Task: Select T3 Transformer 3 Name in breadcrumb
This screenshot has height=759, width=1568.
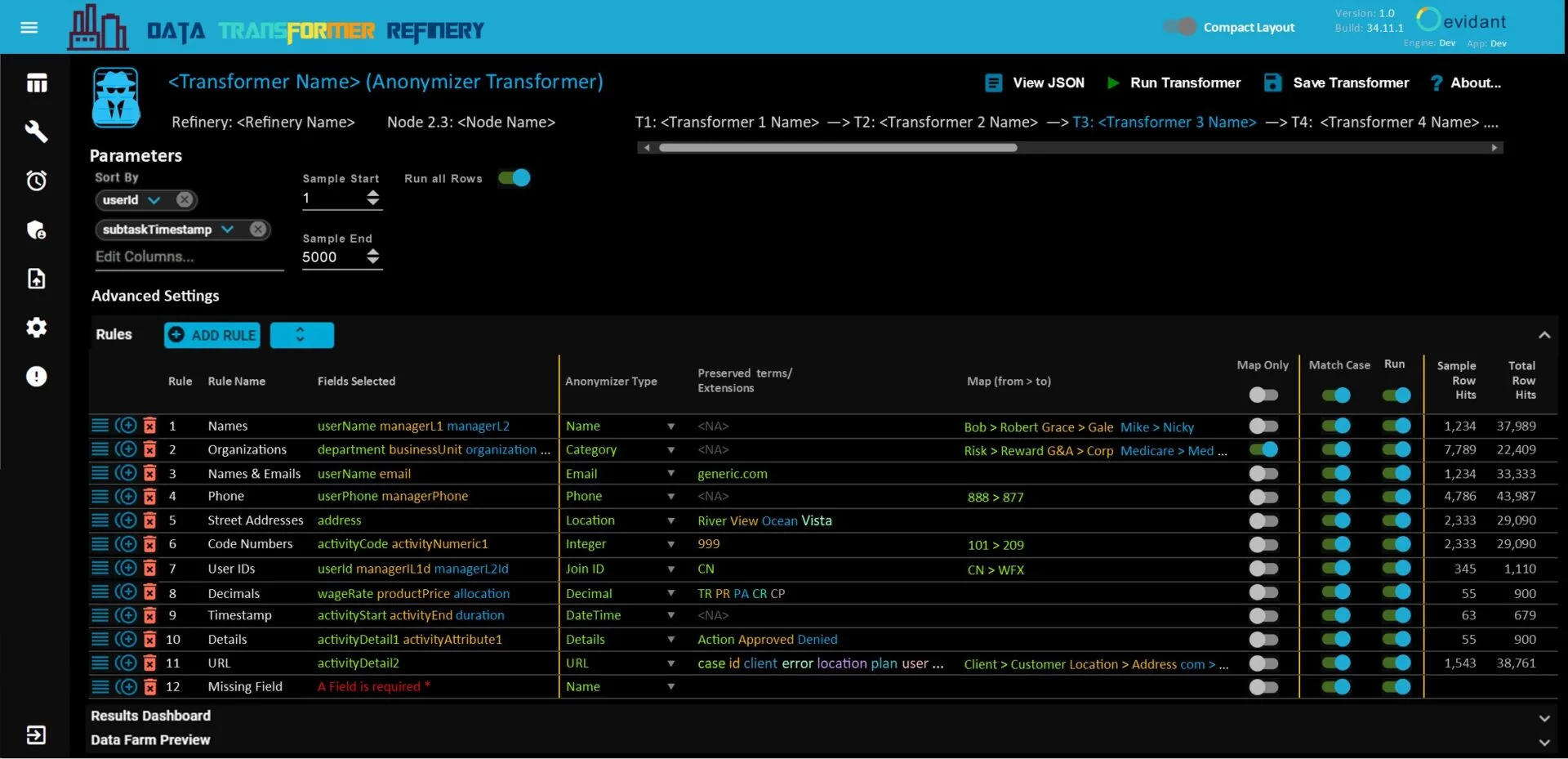Action: (1164, 123)
